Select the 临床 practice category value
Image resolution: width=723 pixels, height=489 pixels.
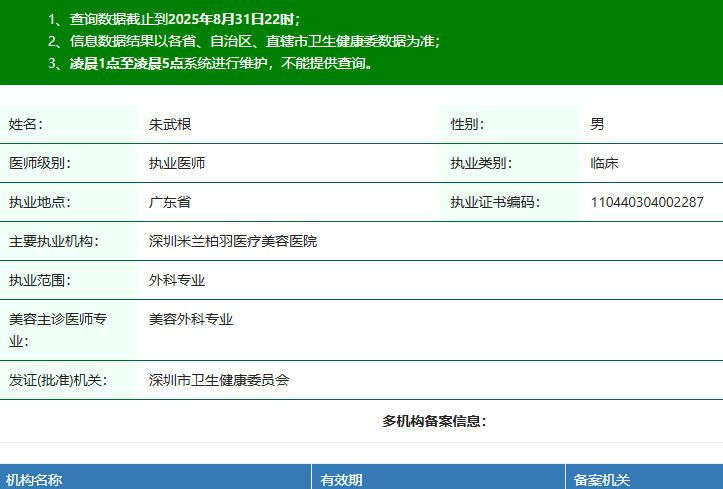(604, 163)
